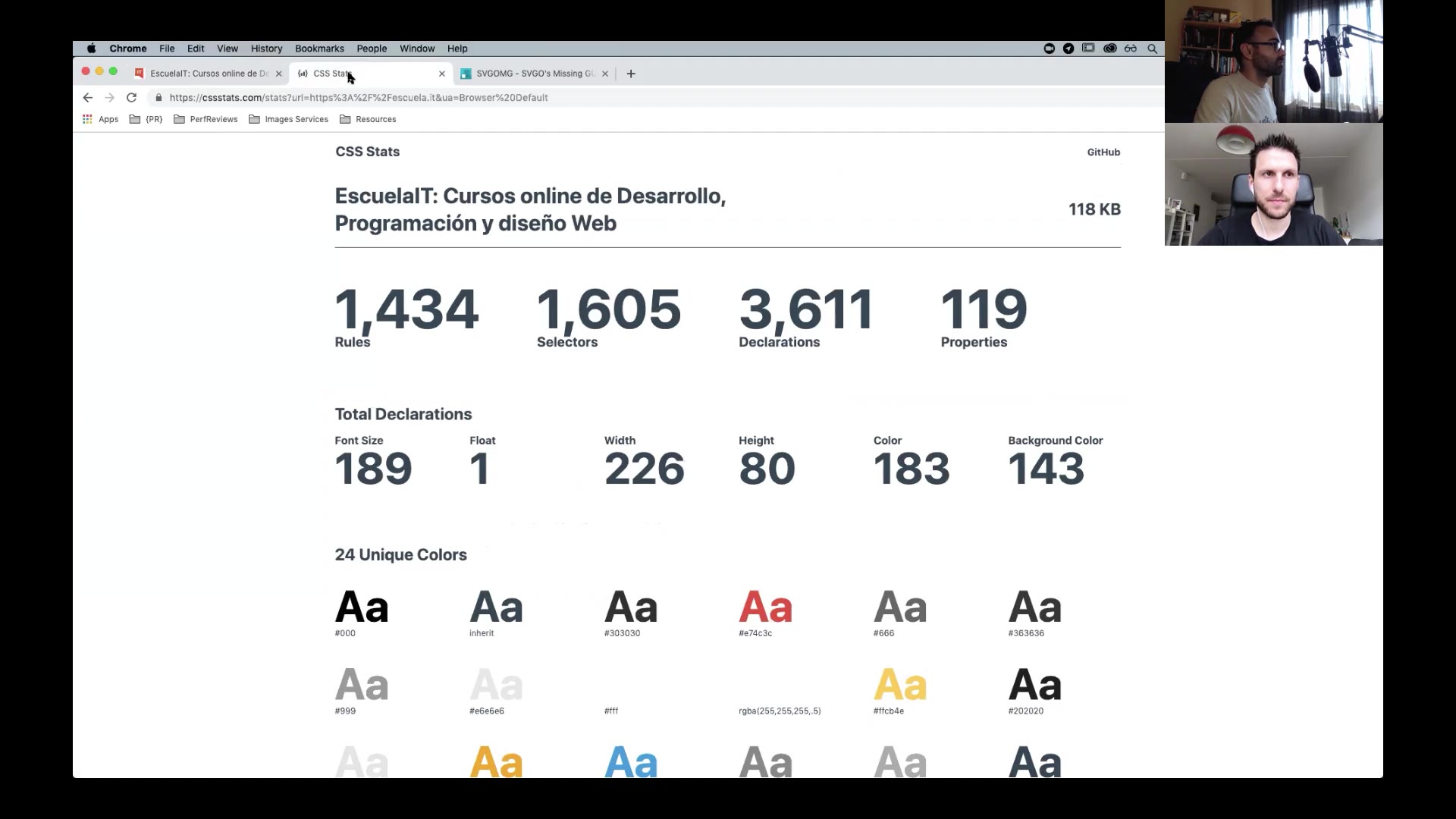Click the 1,434 Rules statistic

tap(406, 317)
